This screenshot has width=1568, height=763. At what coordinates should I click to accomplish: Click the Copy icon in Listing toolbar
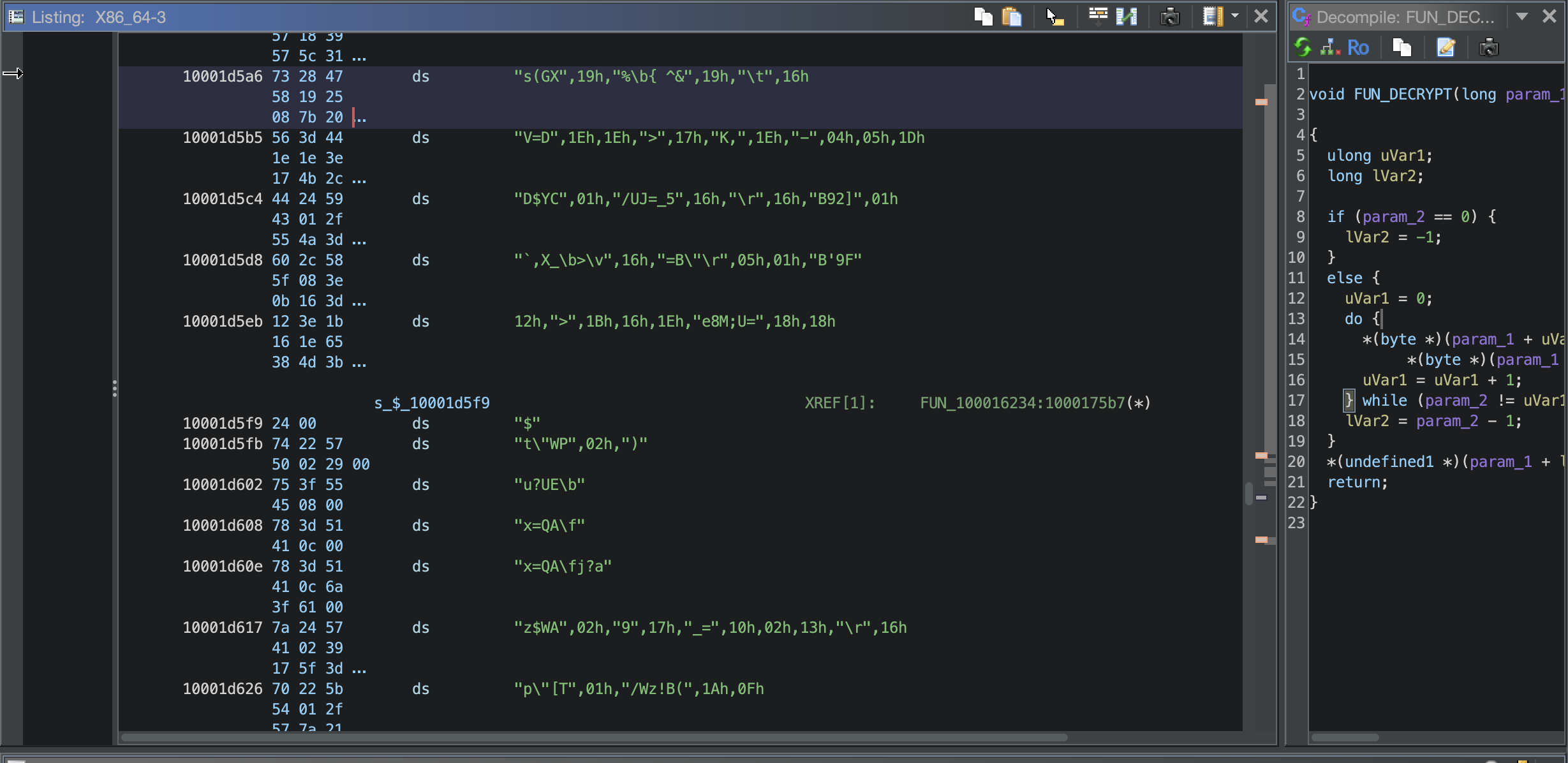983,17
